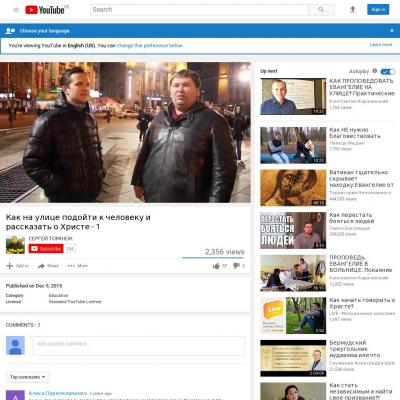This screenshot has height=400, width=400.
Task: Open thumbnail ПЕРЕСТАТЬ БОЯТЬСЯ ЛЮДЕЙ
Action: pyautogui.click(x=293, y=230)
